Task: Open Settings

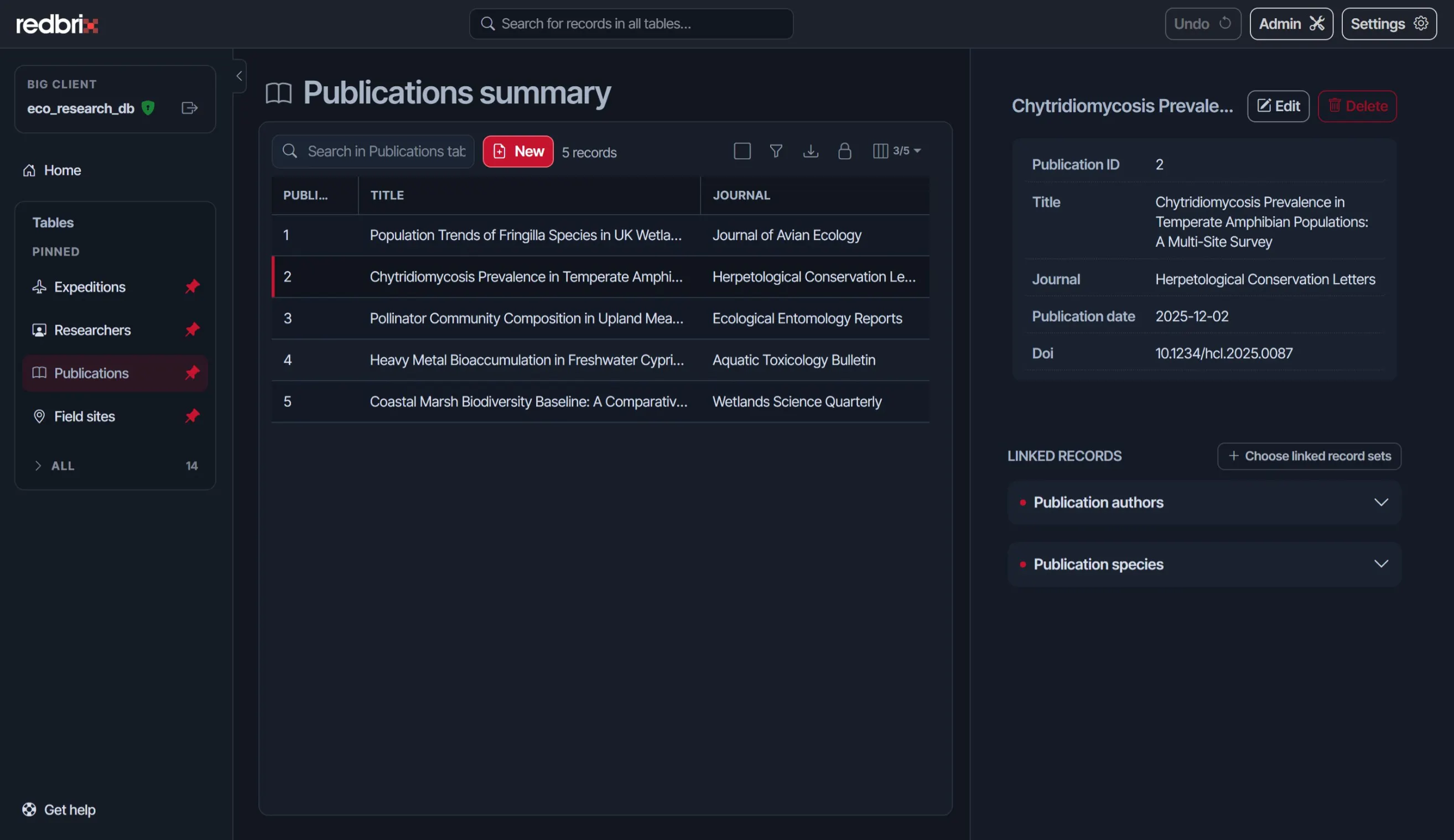Action: pyautogui.click(x=1389, y=24)
